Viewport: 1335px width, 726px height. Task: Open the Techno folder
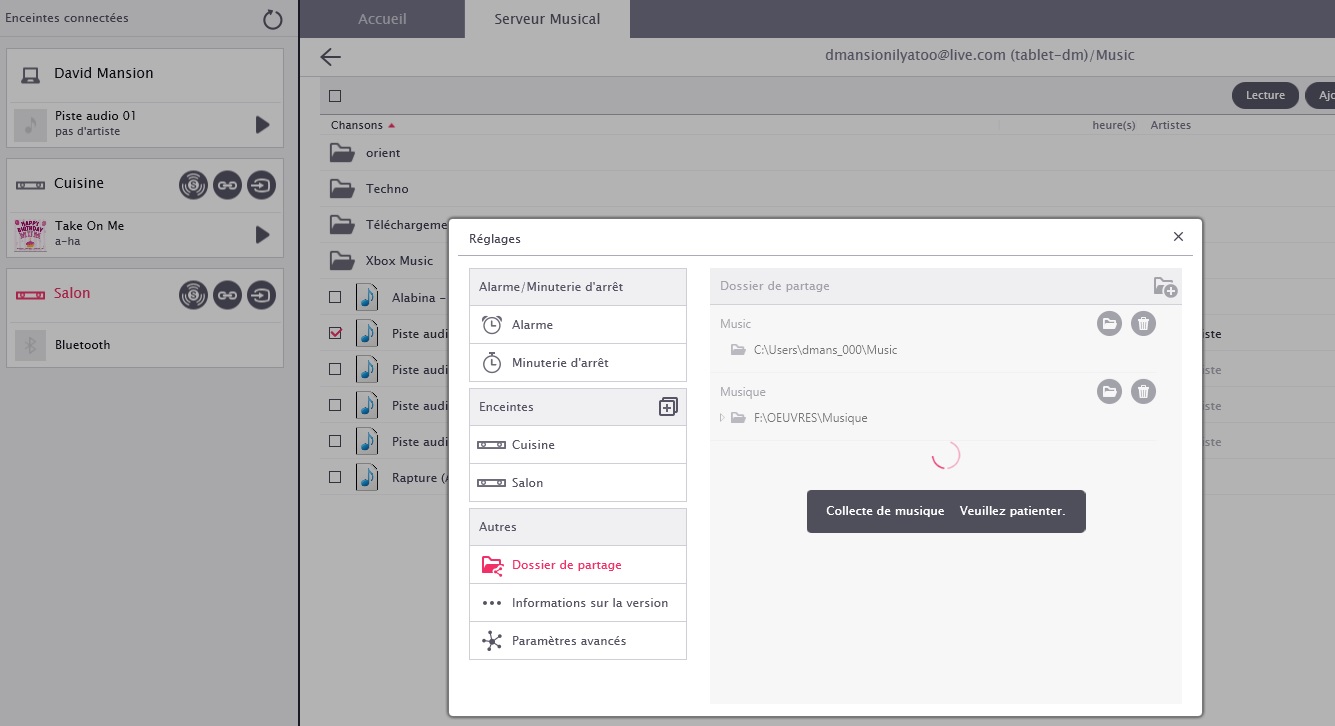point(386,189)
